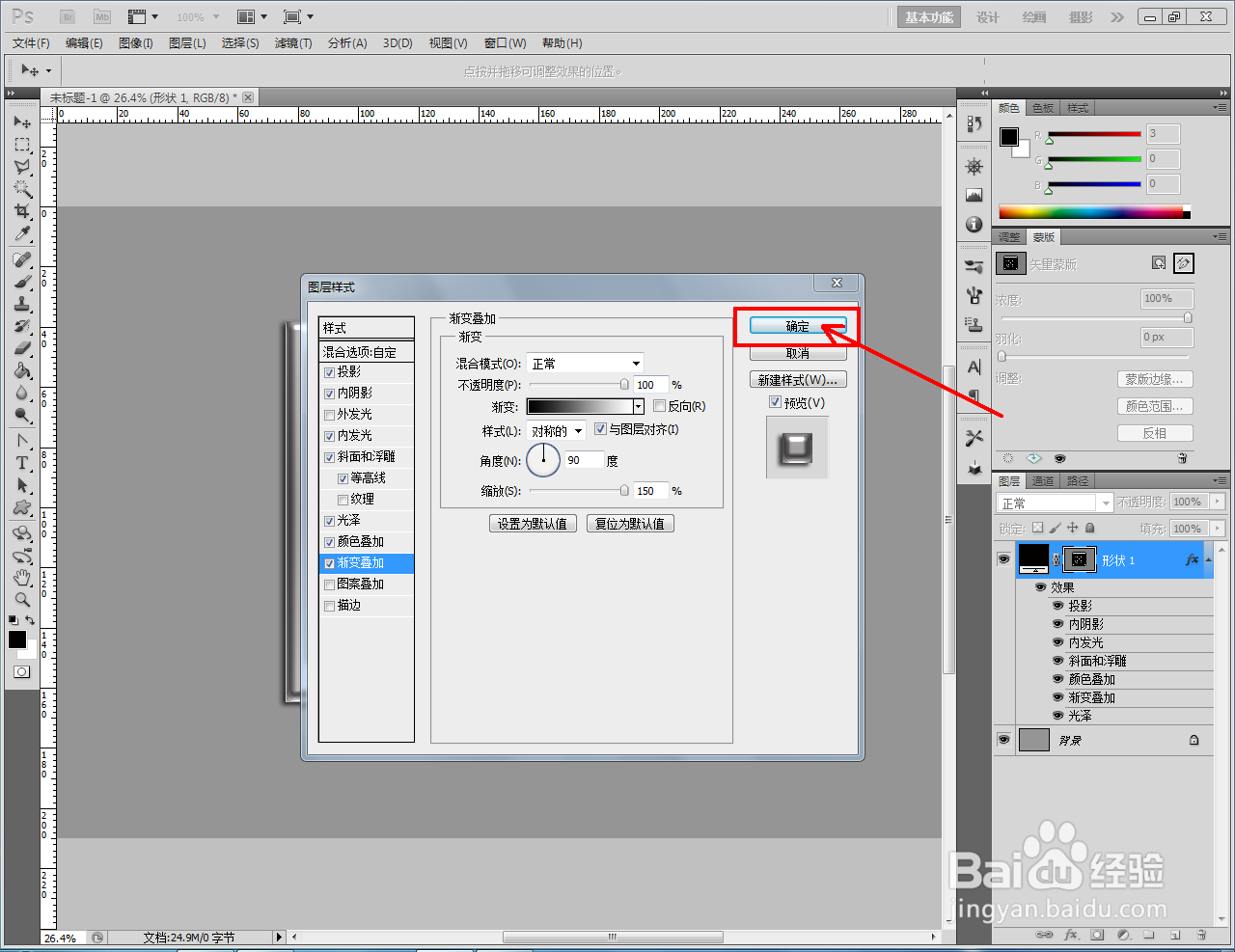
Task: Select the Lasso tool
Action: pos(22,167)
